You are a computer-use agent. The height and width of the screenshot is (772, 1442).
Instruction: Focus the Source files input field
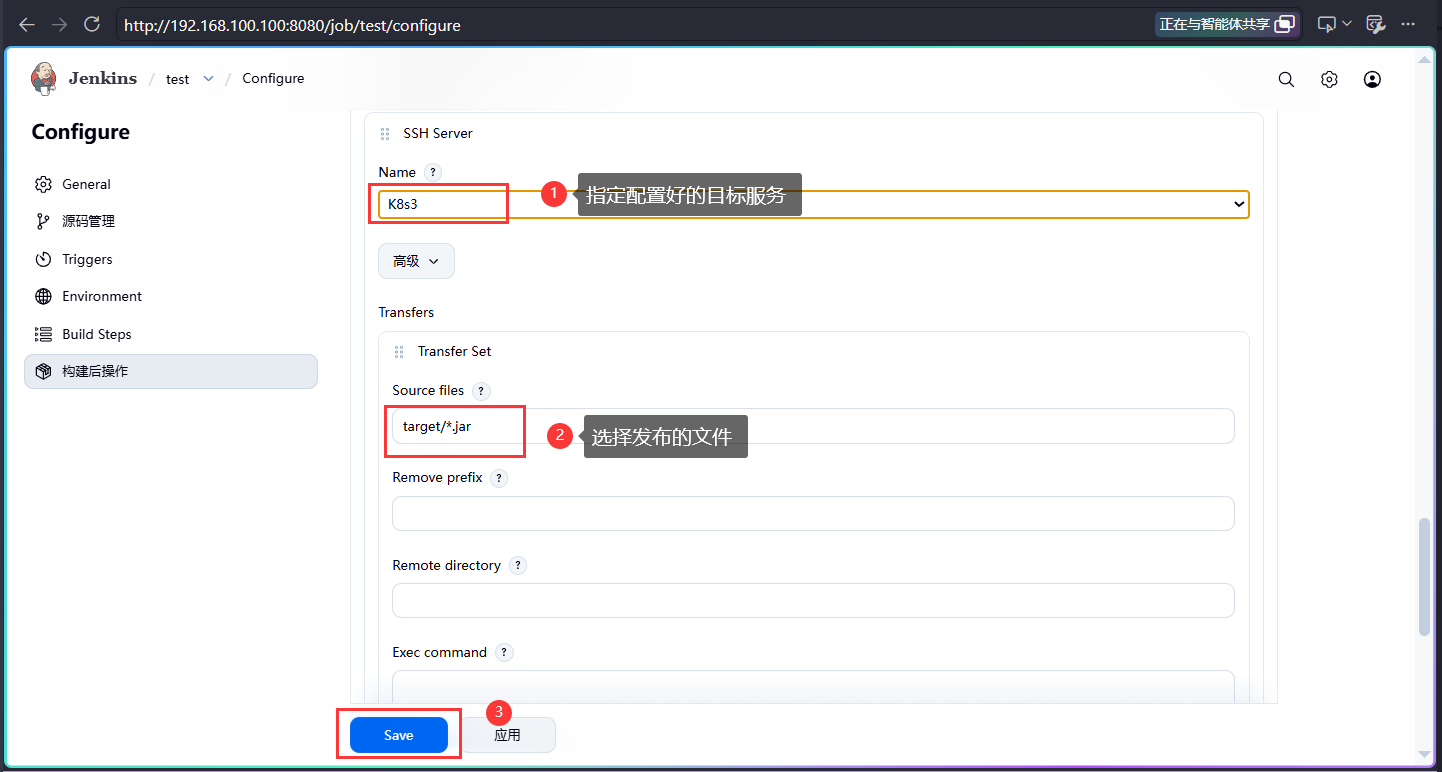813,426
